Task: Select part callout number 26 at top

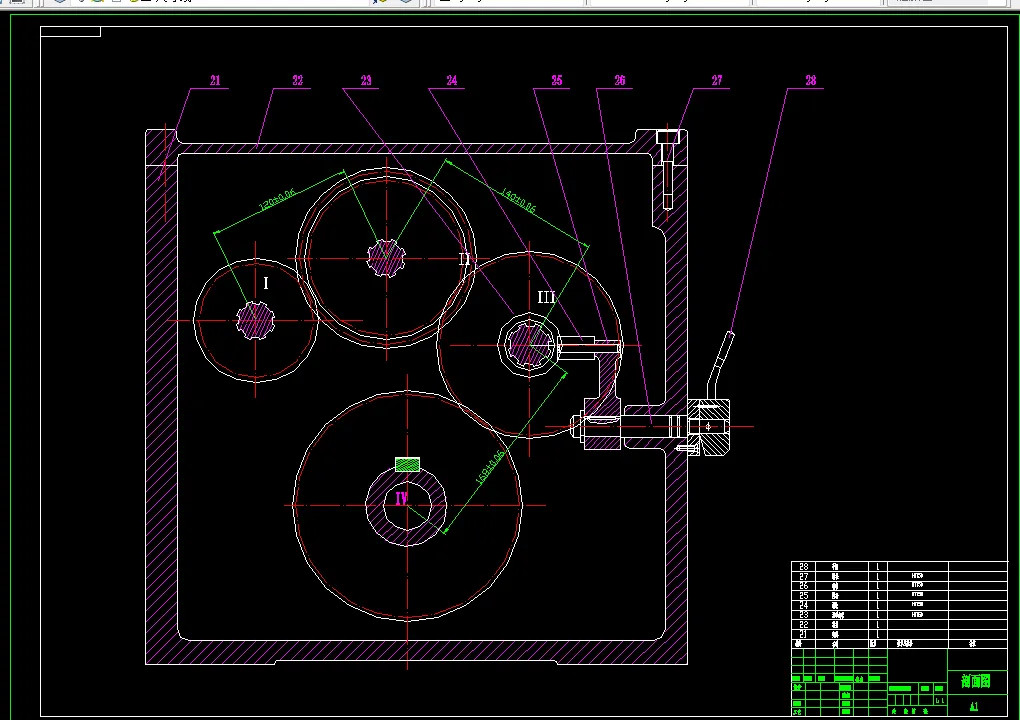Action: [x=620, y=81]
